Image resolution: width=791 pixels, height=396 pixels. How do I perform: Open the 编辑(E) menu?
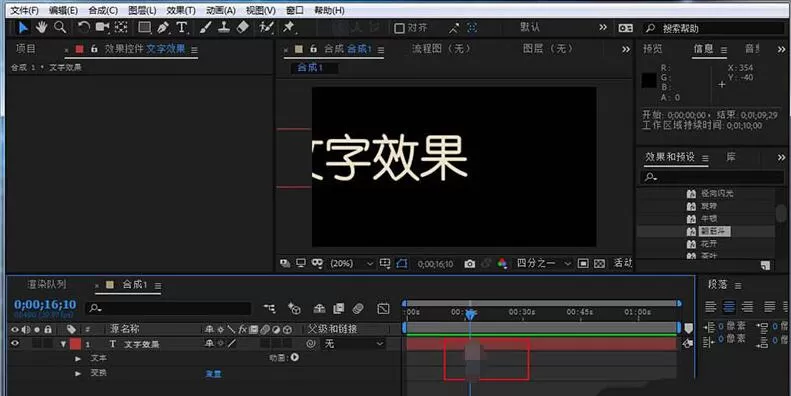coord(64,10)
